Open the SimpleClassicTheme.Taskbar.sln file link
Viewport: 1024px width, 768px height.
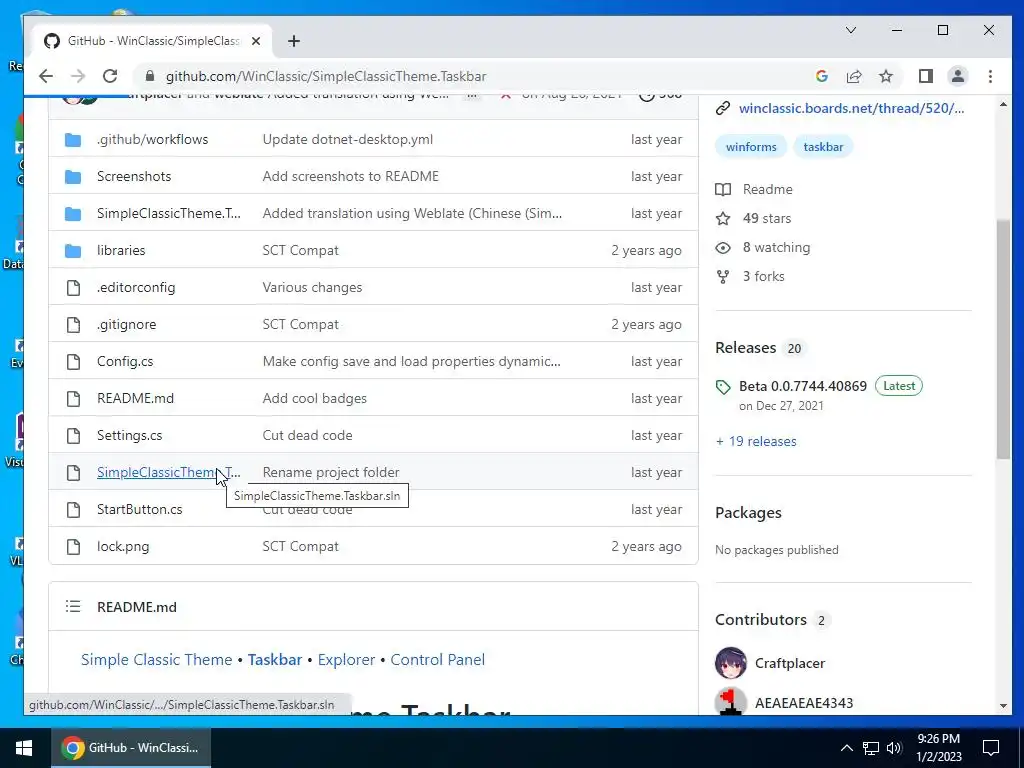168,472
